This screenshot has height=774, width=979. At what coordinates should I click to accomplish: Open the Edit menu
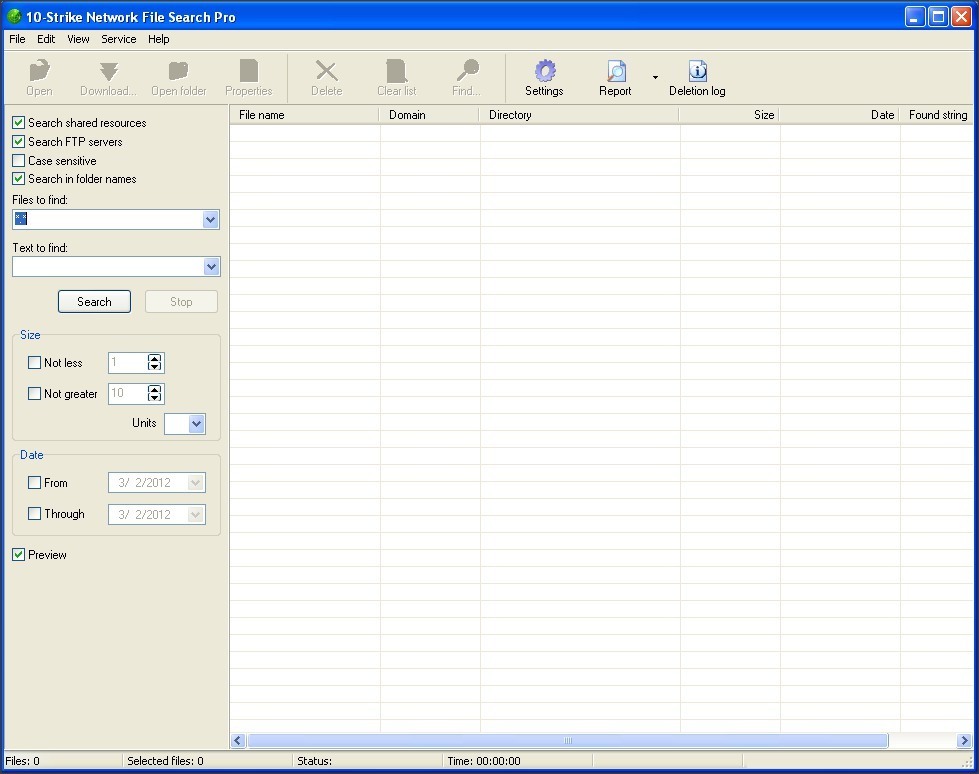pos(46,39)
